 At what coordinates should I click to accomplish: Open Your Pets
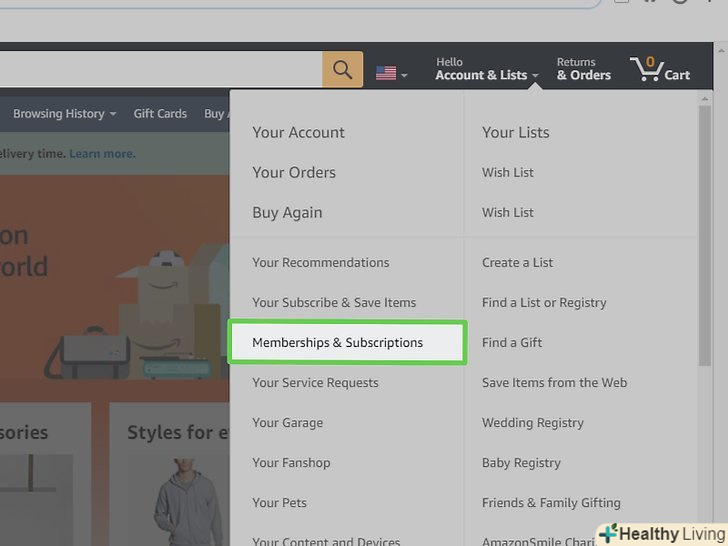pos(279,503)
